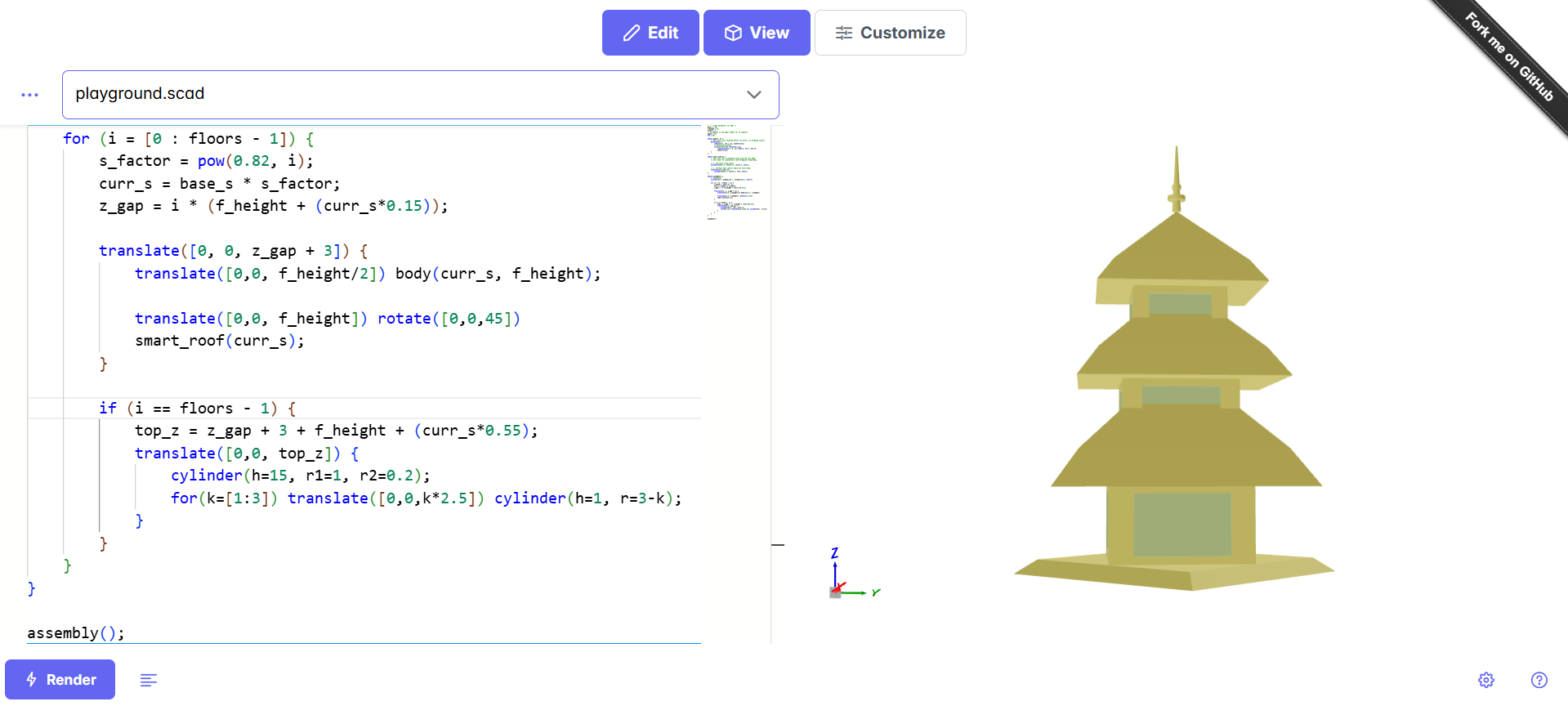
Task: Click the 'curr_s = base_s * s_factor;' line
Action: point(220,184)
